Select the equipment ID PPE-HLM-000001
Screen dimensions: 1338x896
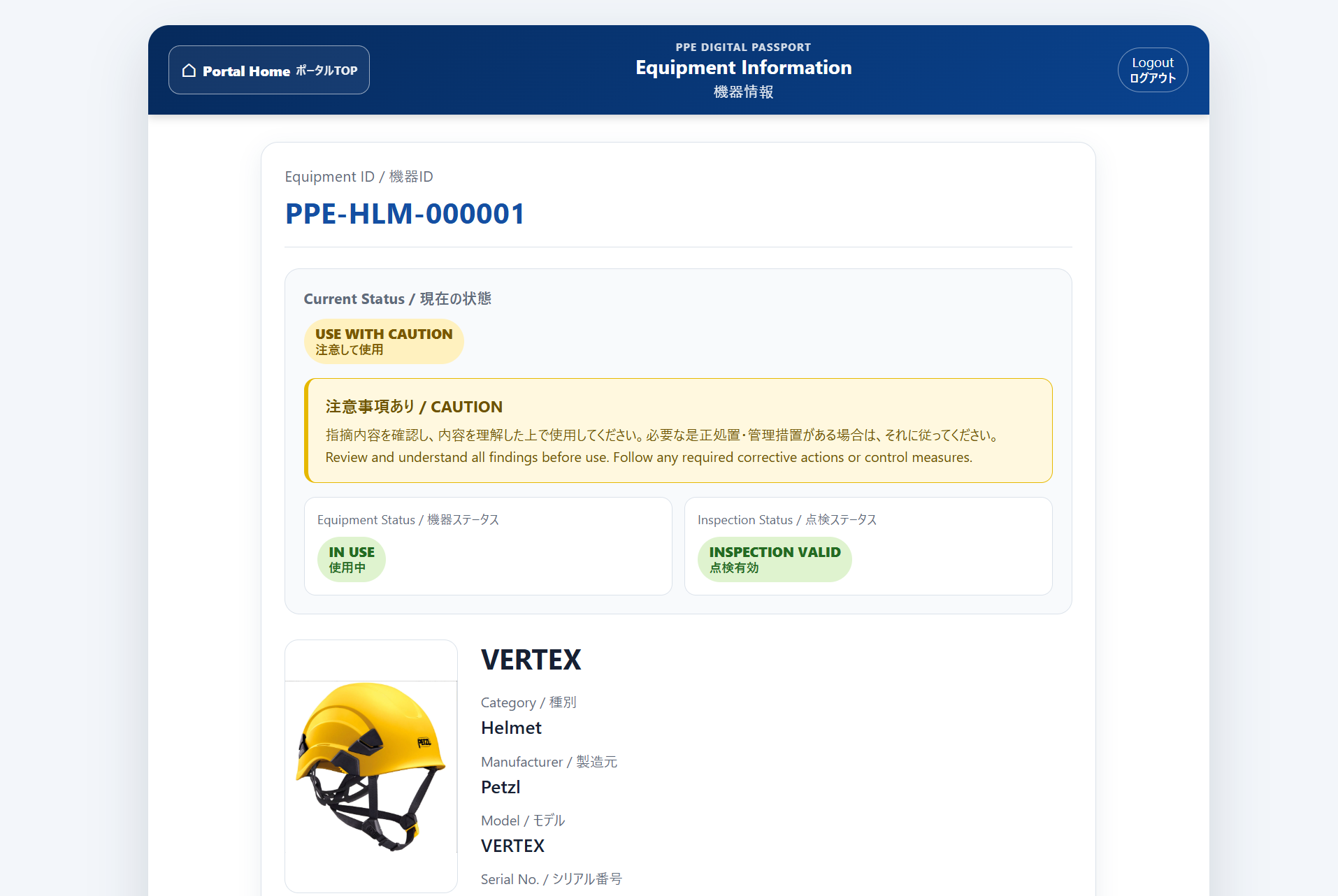[x=405, y=213]
